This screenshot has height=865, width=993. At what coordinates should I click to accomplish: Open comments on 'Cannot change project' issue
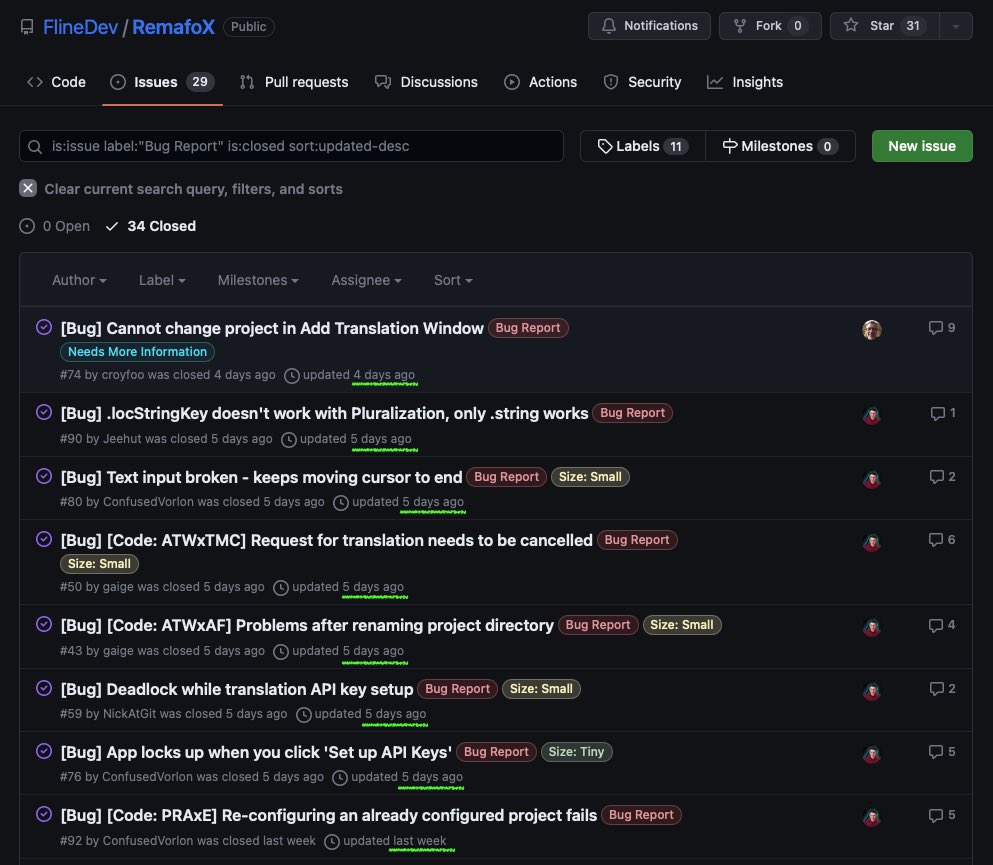942,327
